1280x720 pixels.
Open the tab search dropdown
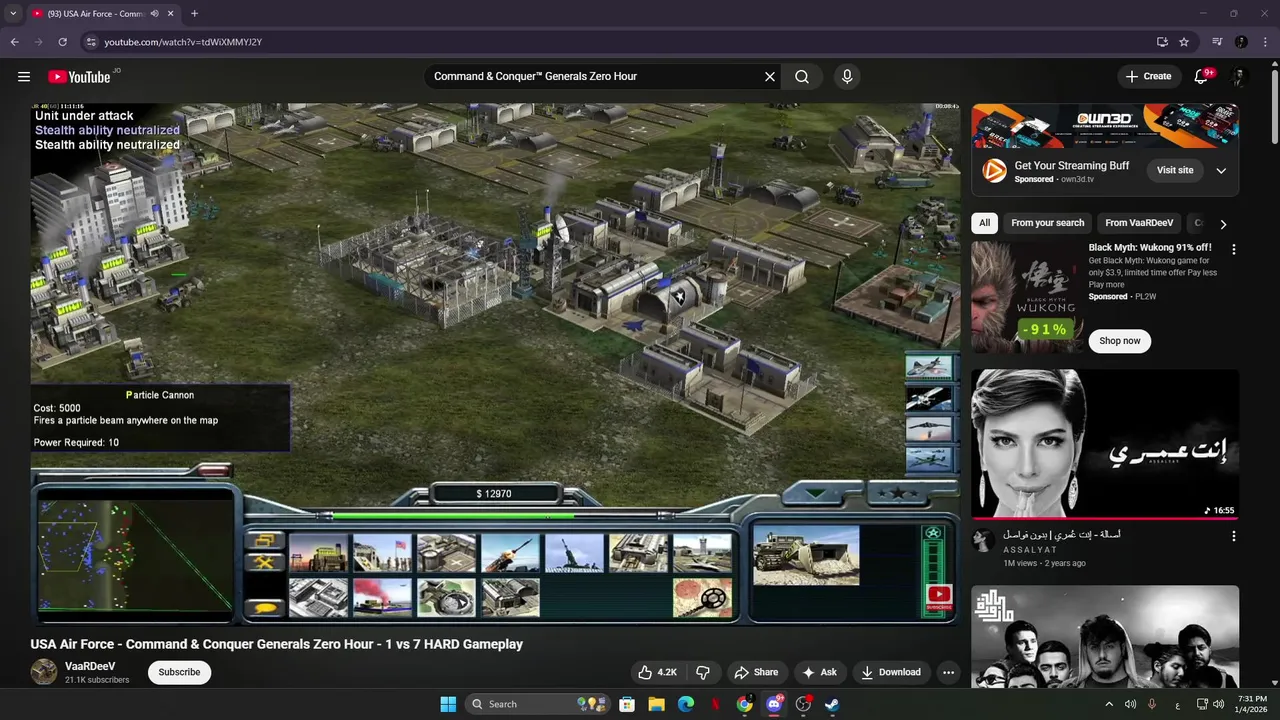[13, 14]
